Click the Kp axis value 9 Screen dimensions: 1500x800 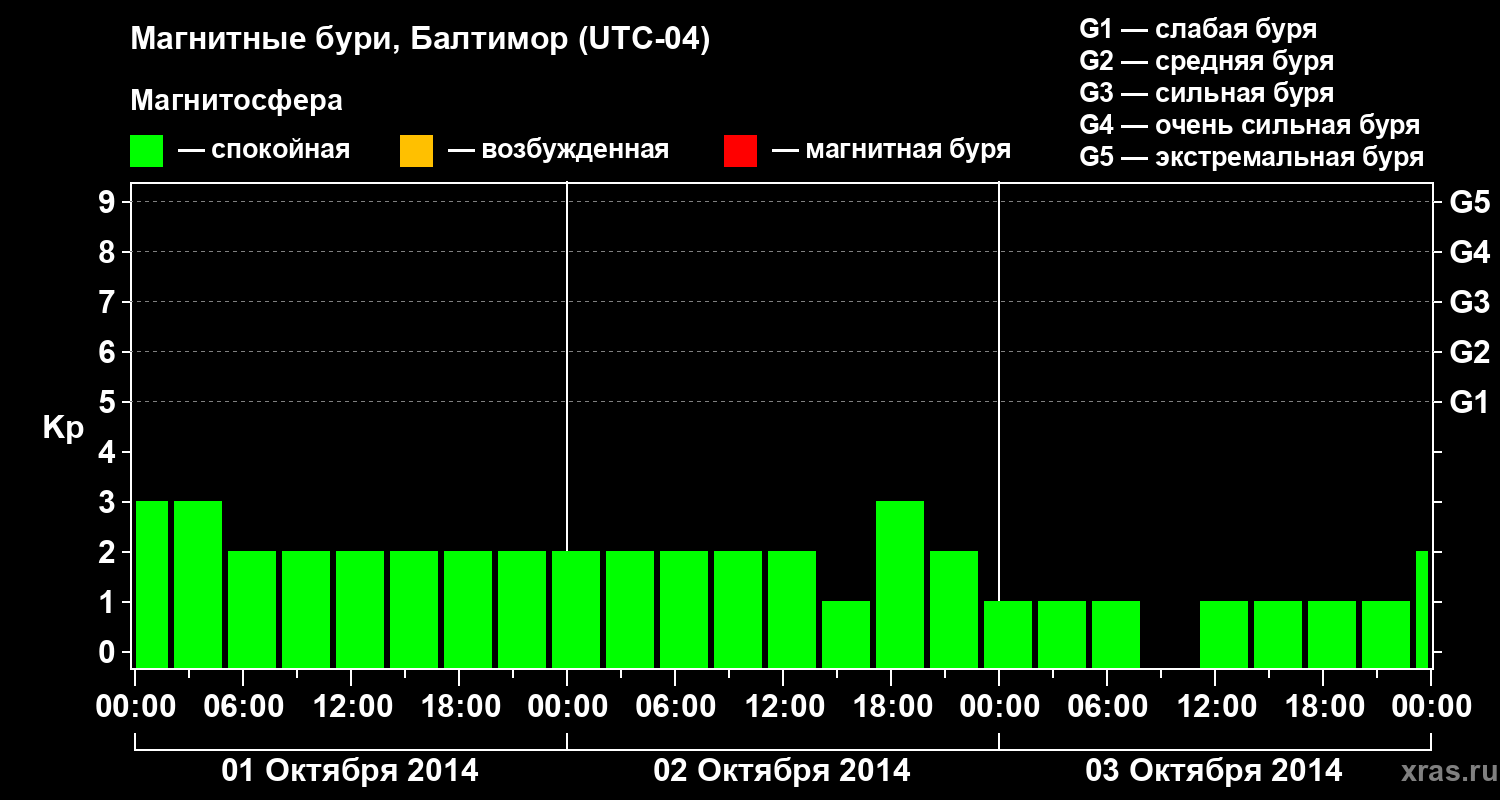109,202
